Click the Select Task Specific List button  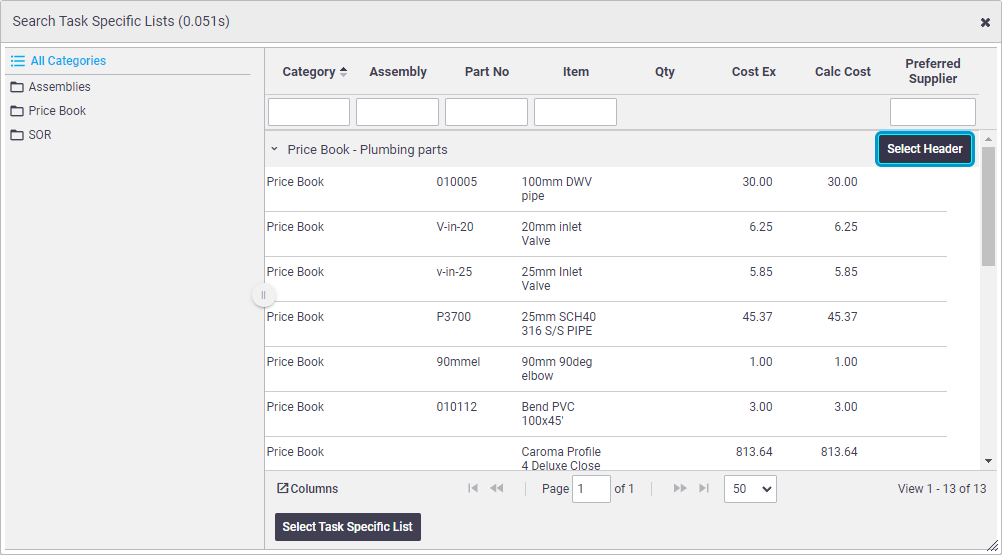pyautogui.click(x=348, y=527)
